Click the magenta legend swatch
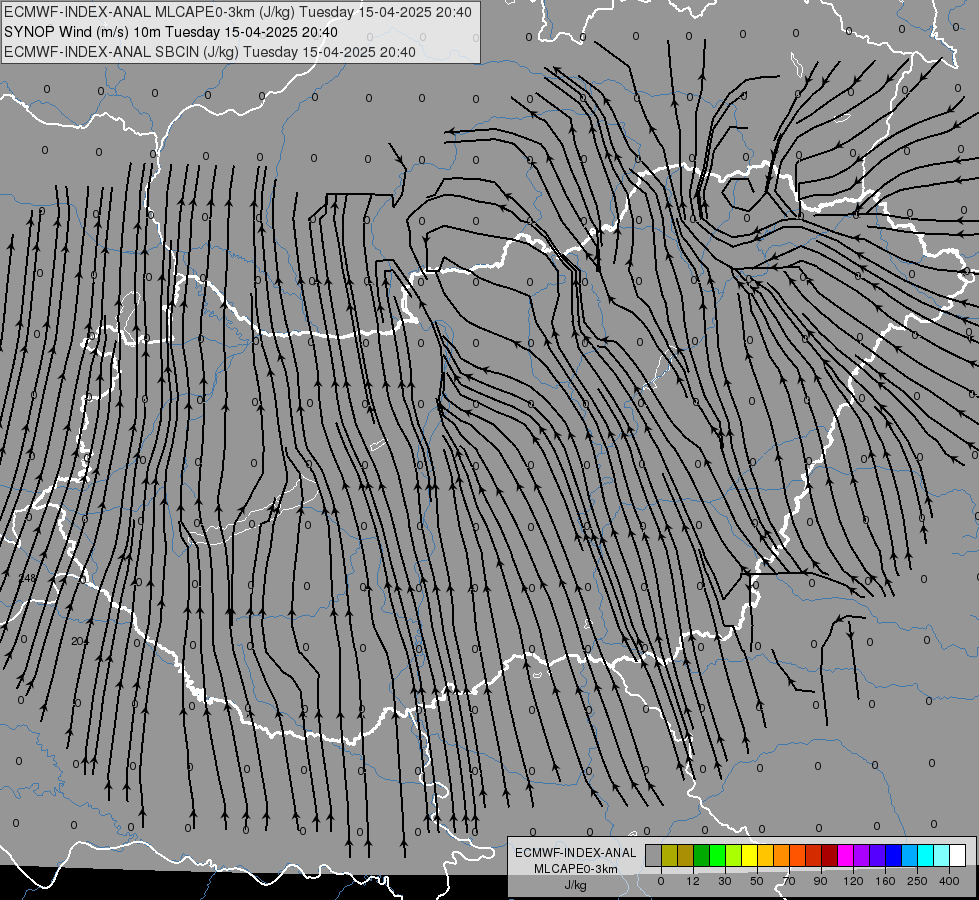This screenshot has height=900, width=979. tap(845, 855)
